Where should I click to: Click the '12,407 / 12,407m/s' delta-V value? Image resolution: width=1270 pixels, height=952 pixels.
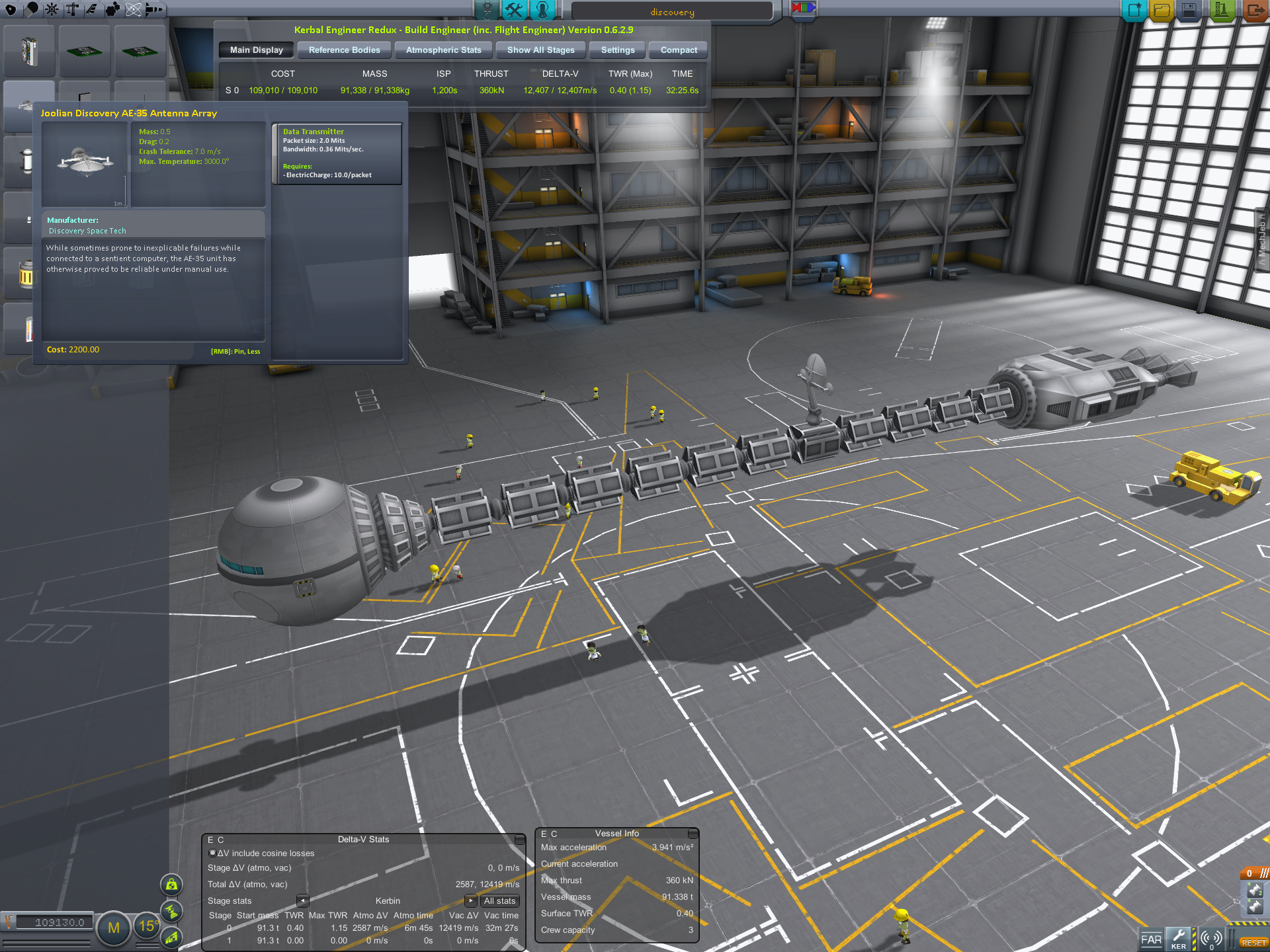(560, 91)
